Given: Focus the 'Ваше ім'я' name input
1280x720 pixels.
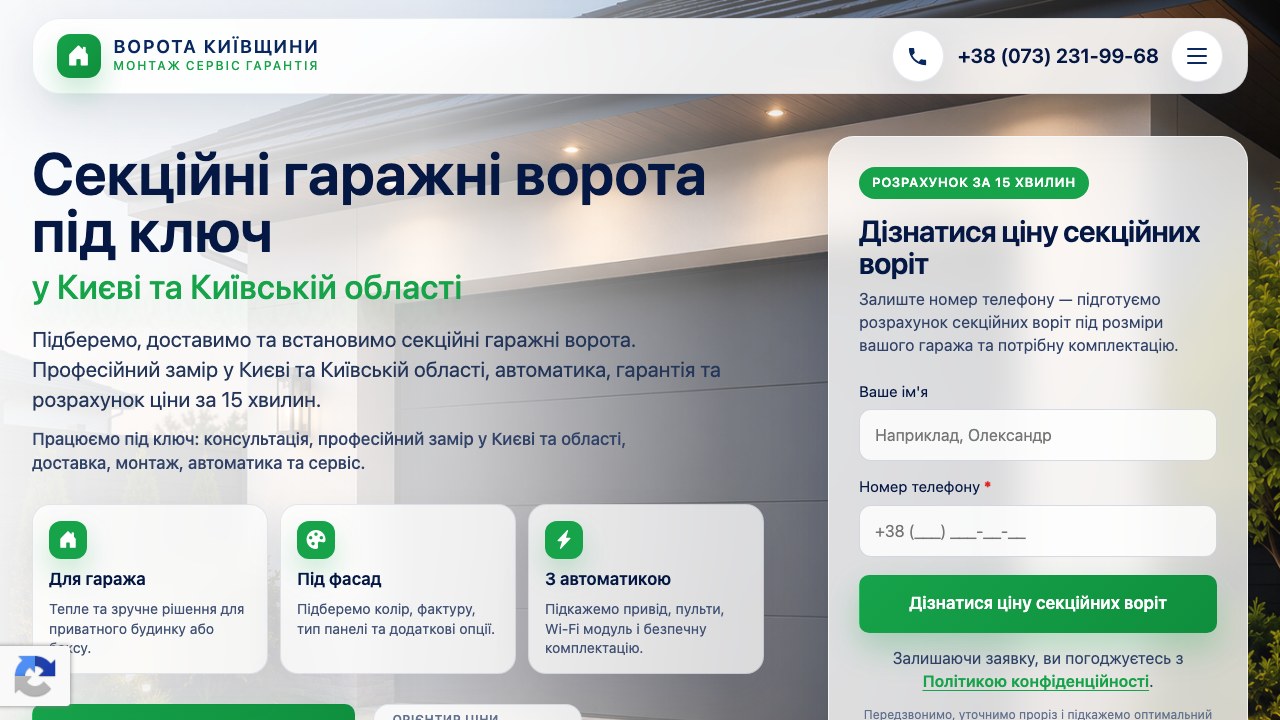Looking at the screenshot, I should coord(1038,435).
